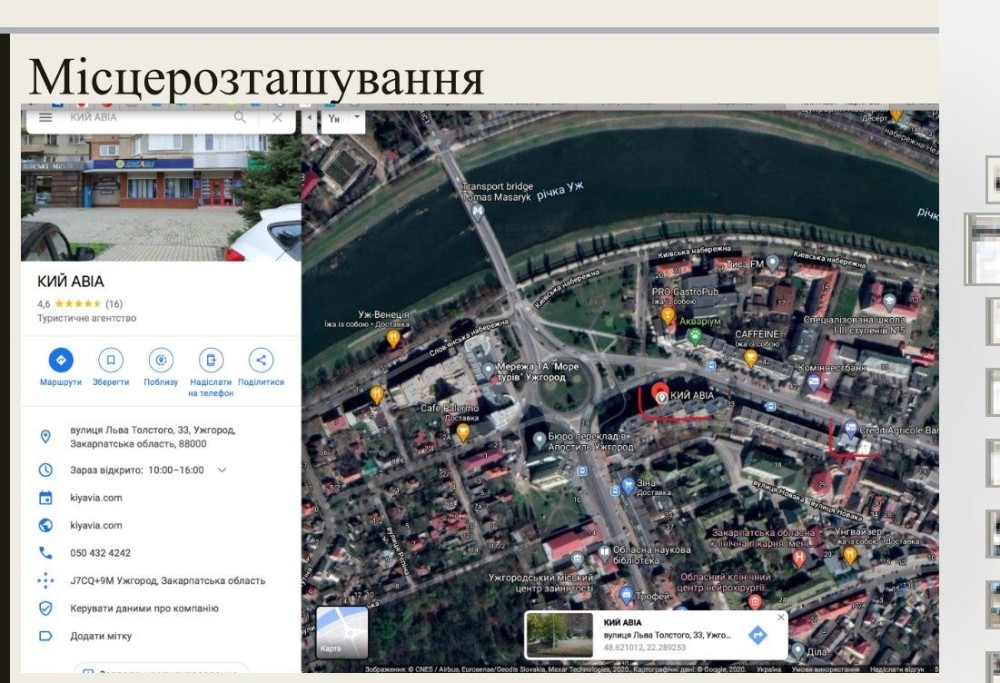
Task: Click the red КИЙ АВІА map pin
Action: coord(660,393)
